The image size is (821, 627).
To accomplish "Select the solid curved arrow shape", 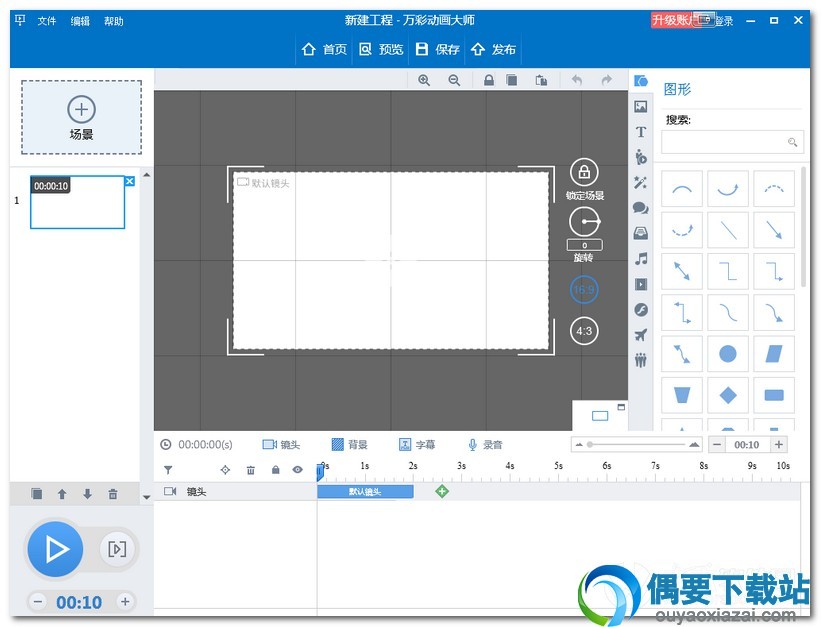I will [728, 189].
